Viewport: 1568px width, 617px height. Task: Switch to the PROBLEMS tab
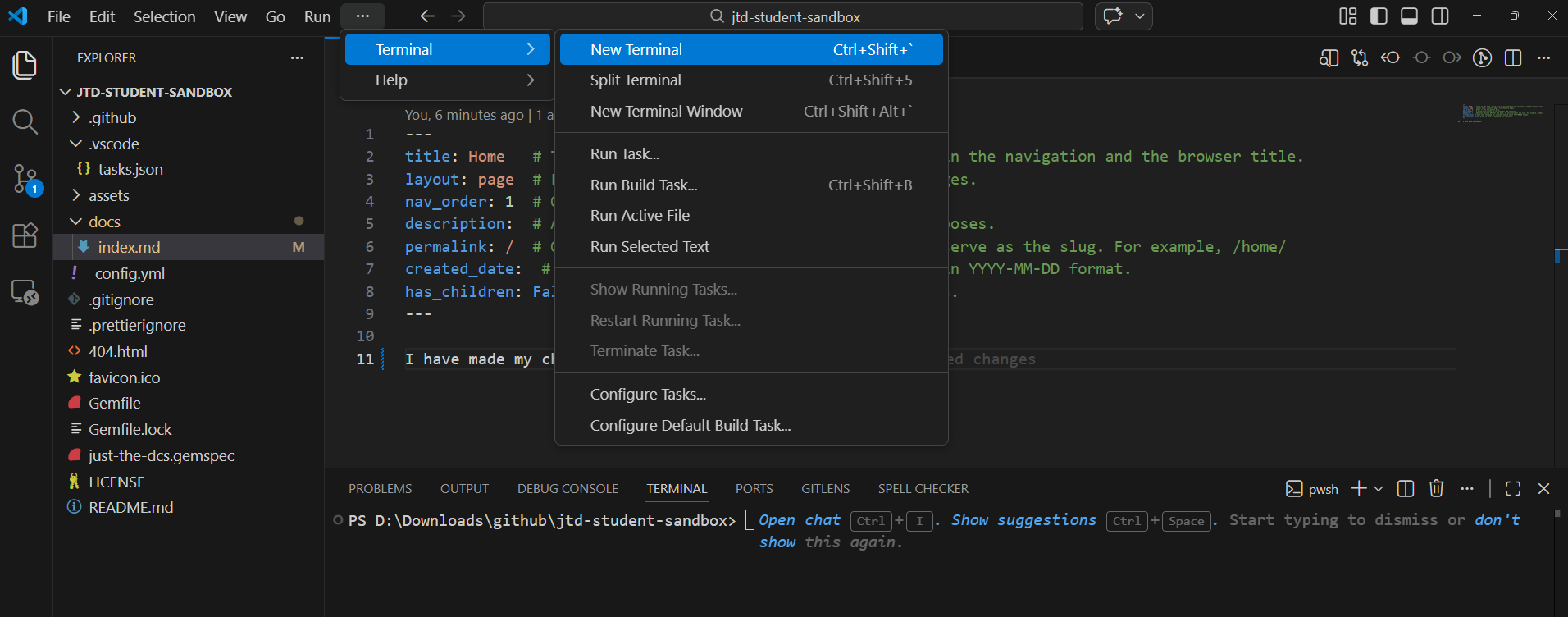click(x=380, y=489)
